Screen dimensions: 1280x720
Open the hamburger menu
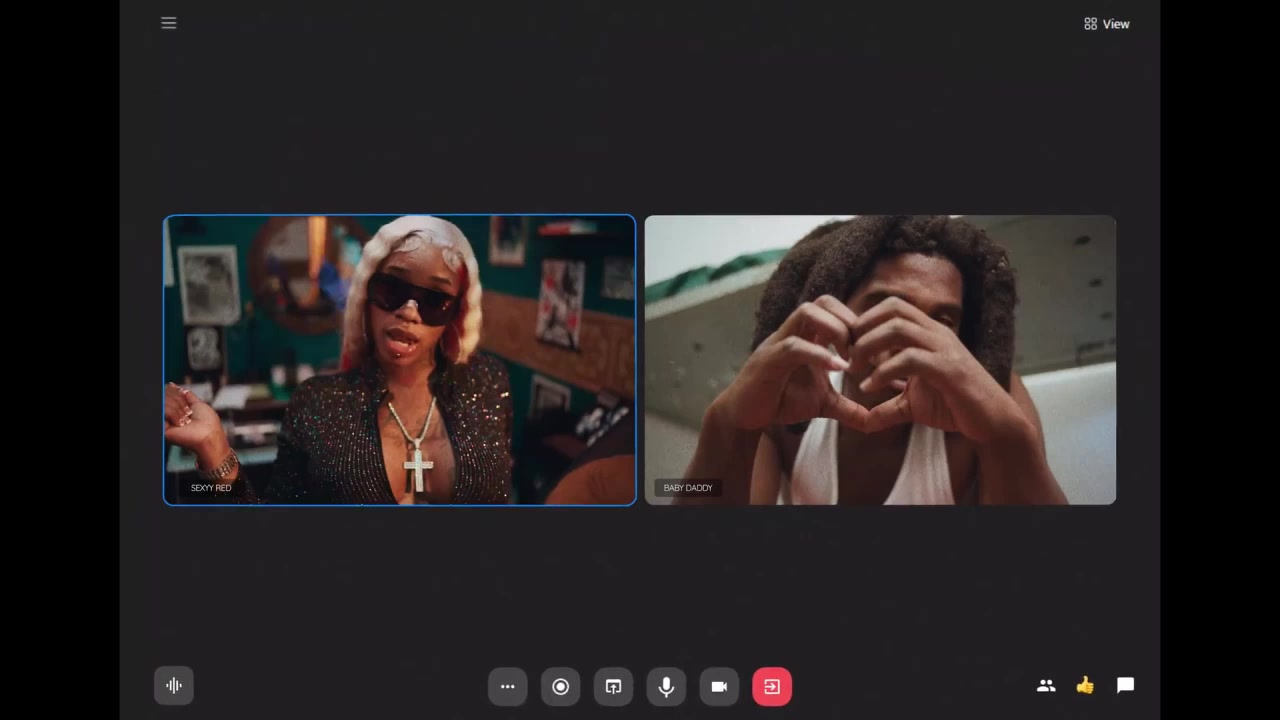tap(169, 23)
